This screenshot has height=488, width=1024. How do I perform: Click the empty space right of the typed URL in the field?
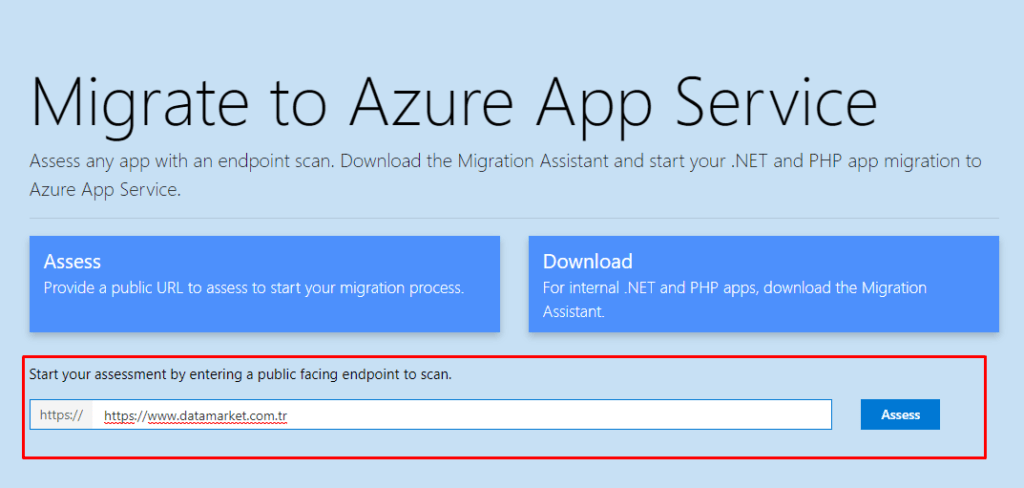click(x=559, y=415)
